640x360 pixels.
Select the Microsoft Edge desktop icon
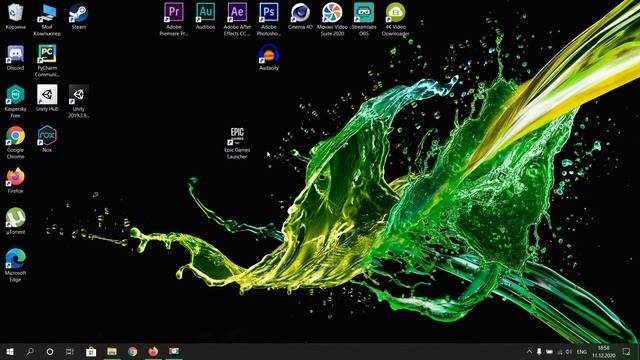pos(15,265)
